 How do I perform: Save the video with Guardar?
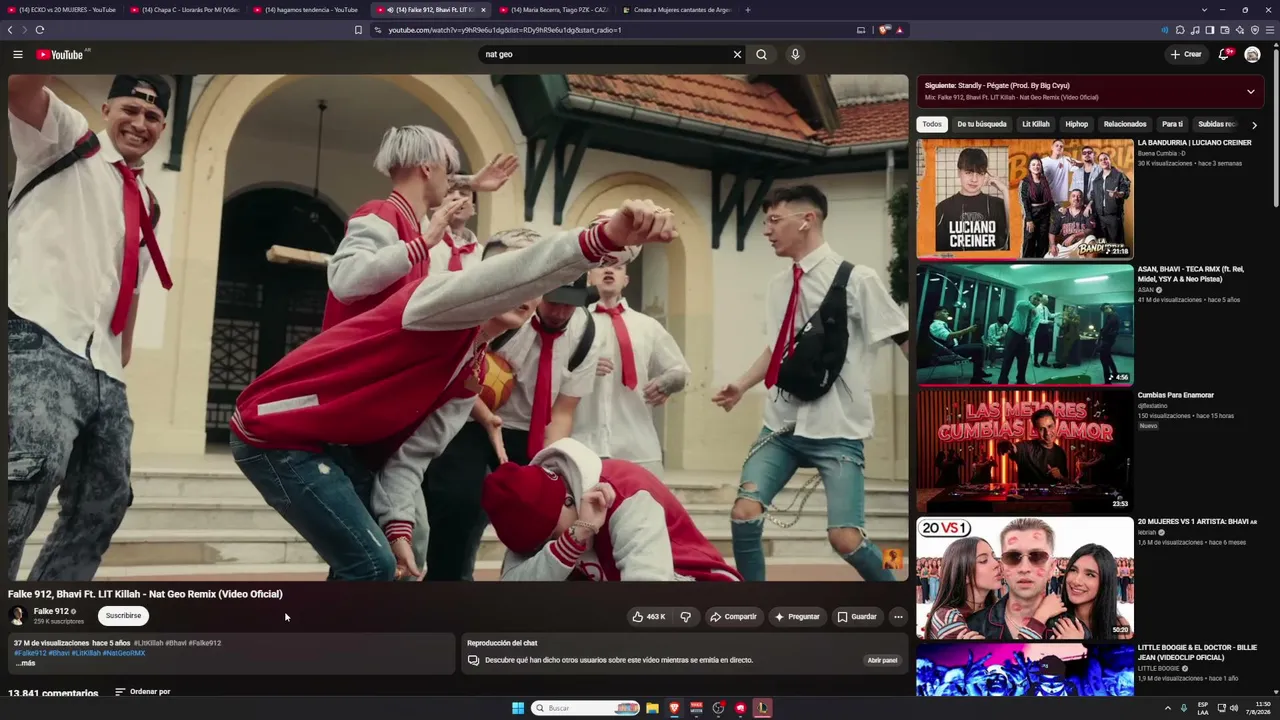857,617
